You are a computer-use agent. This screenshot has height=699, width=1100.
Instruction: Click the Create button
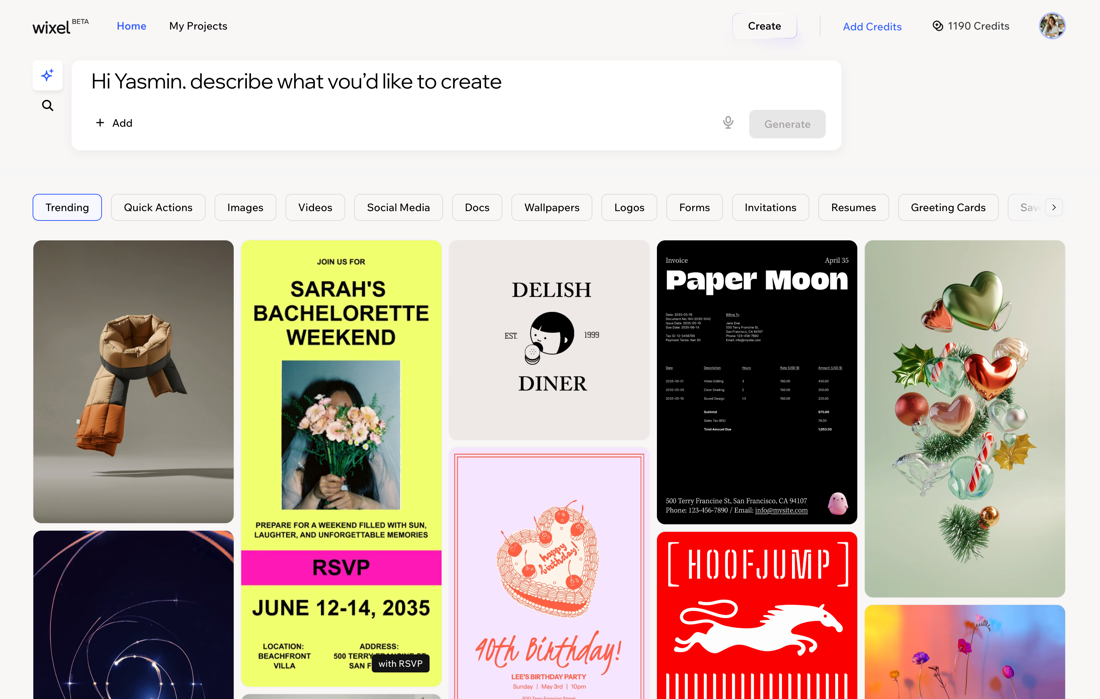pos(764,26)
